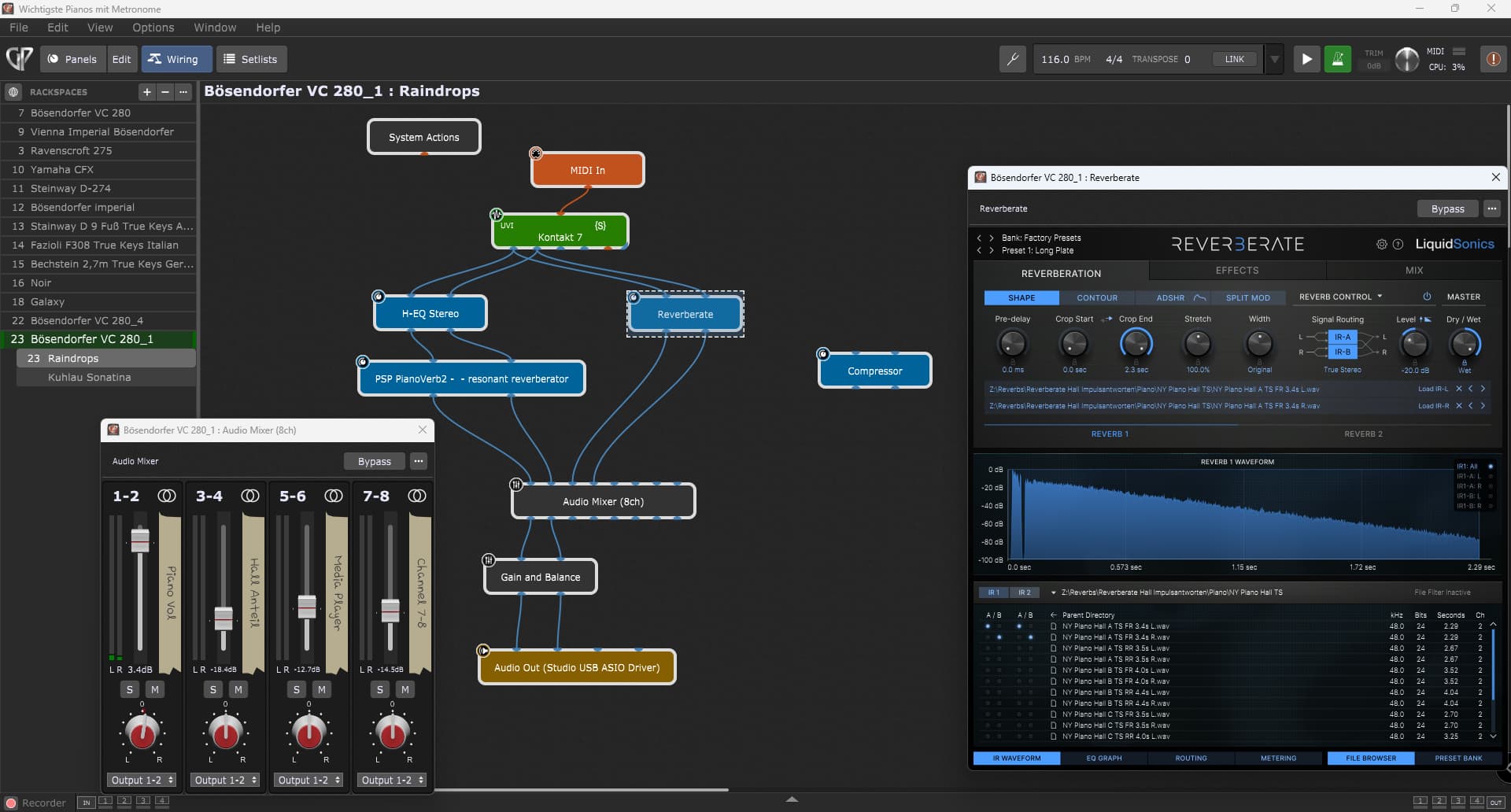
Task: Open the tuner wrench icon
Action: [x=1013, y=59]
